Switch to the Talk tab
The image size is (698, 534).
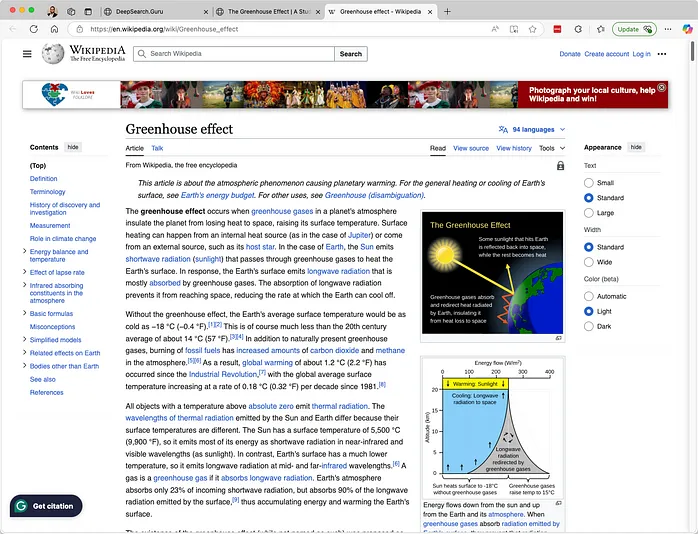[157, 148]
